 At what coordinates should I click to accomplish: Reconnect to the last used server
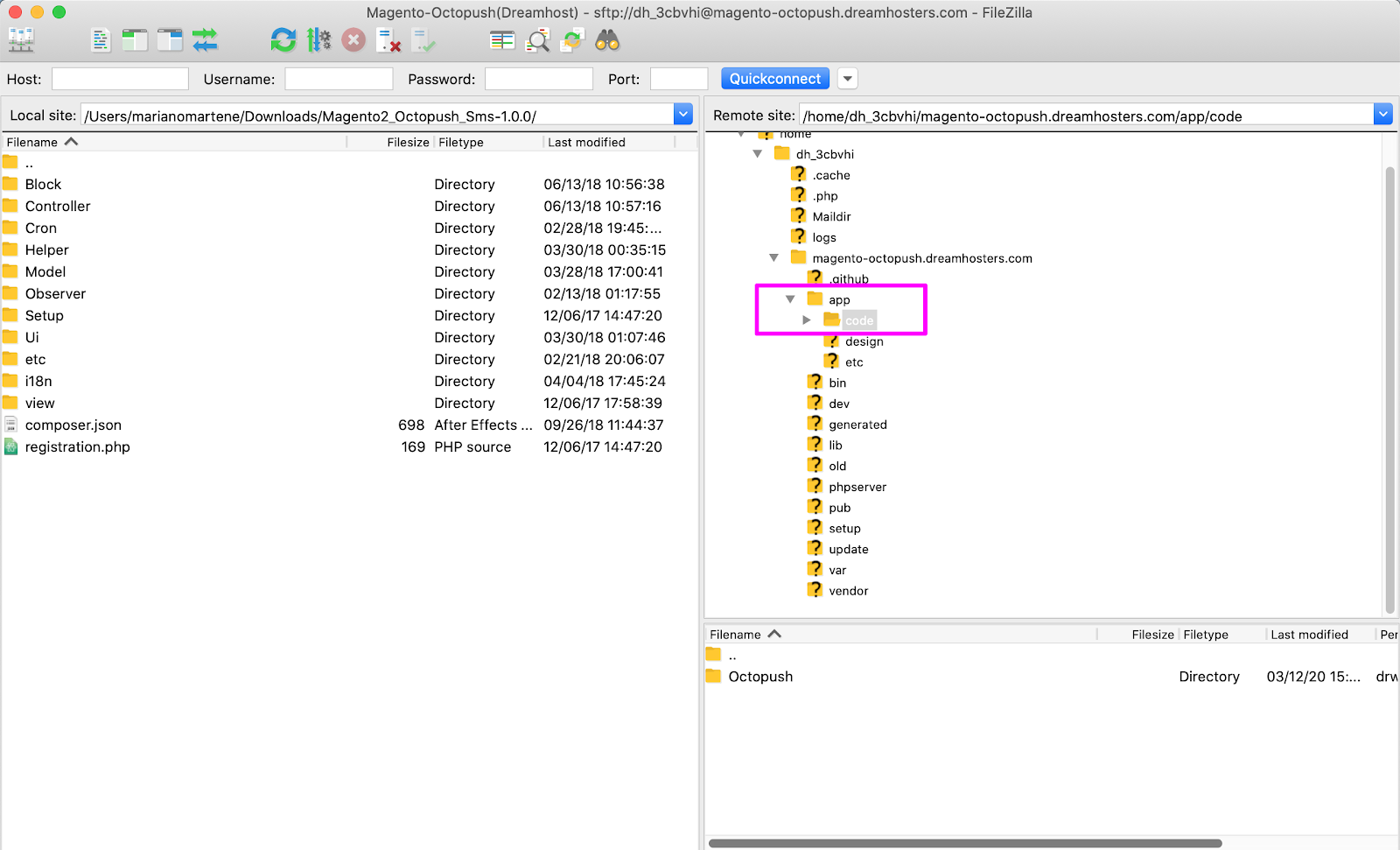(x=423, y=40)
